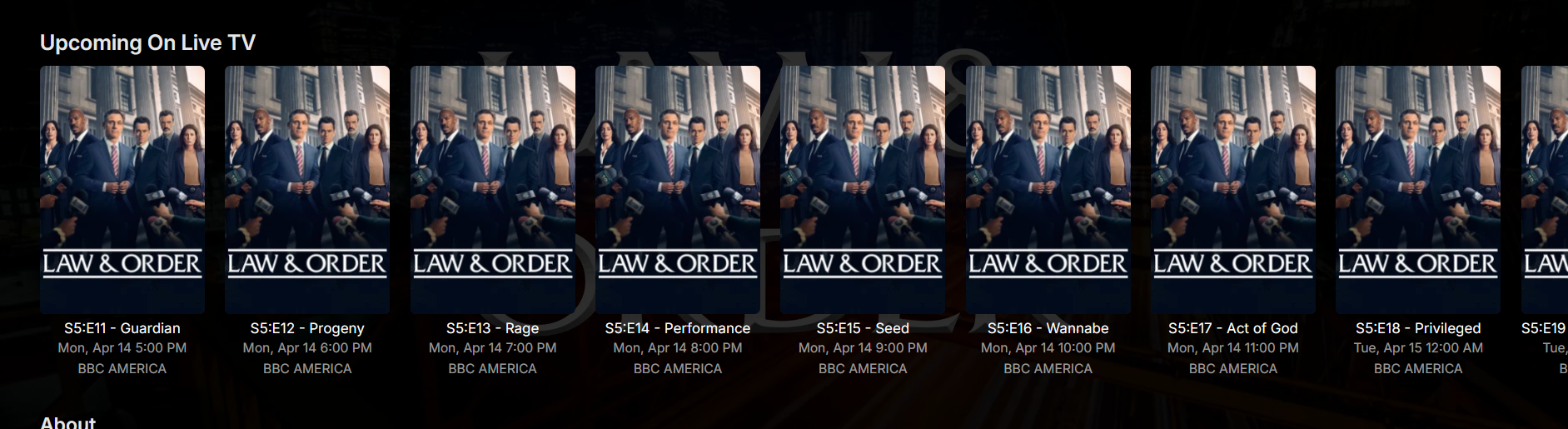
Task: Click the 'Upcoming On Live TV' heading
Action: [x=147, y=42]
